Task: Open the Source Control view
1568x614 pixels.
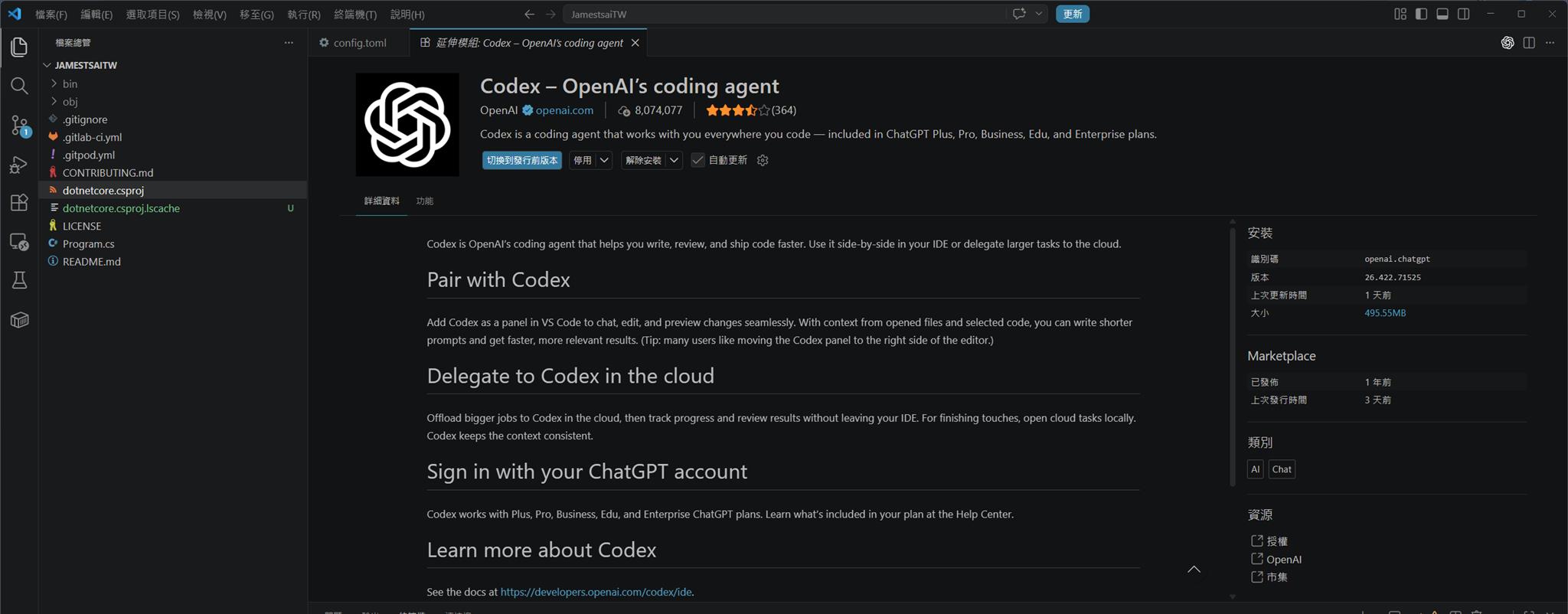Action: [19, 126]
